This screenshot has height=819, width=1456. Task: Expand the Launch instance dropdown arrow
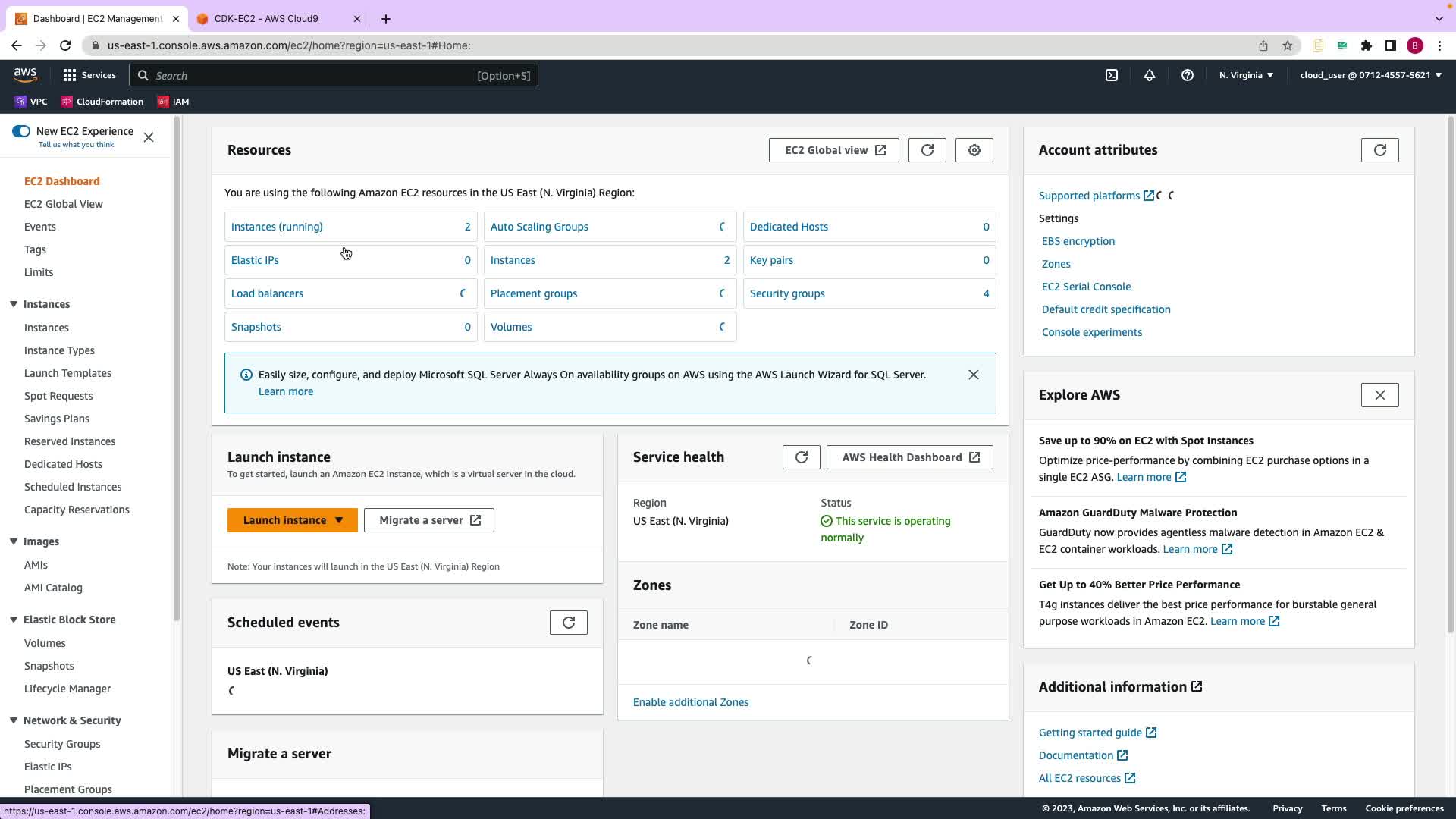pyautogui.click(x=339, y=520)
